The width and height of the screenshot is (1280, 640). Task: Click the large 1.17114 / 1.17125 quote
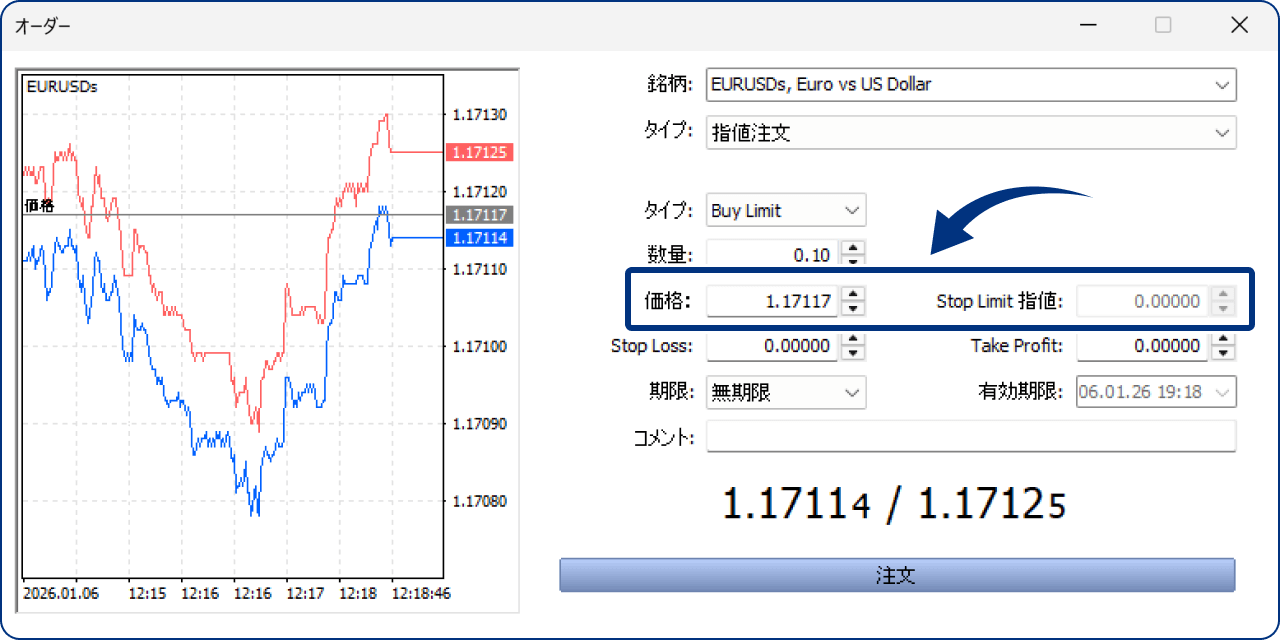coord(894,505)
